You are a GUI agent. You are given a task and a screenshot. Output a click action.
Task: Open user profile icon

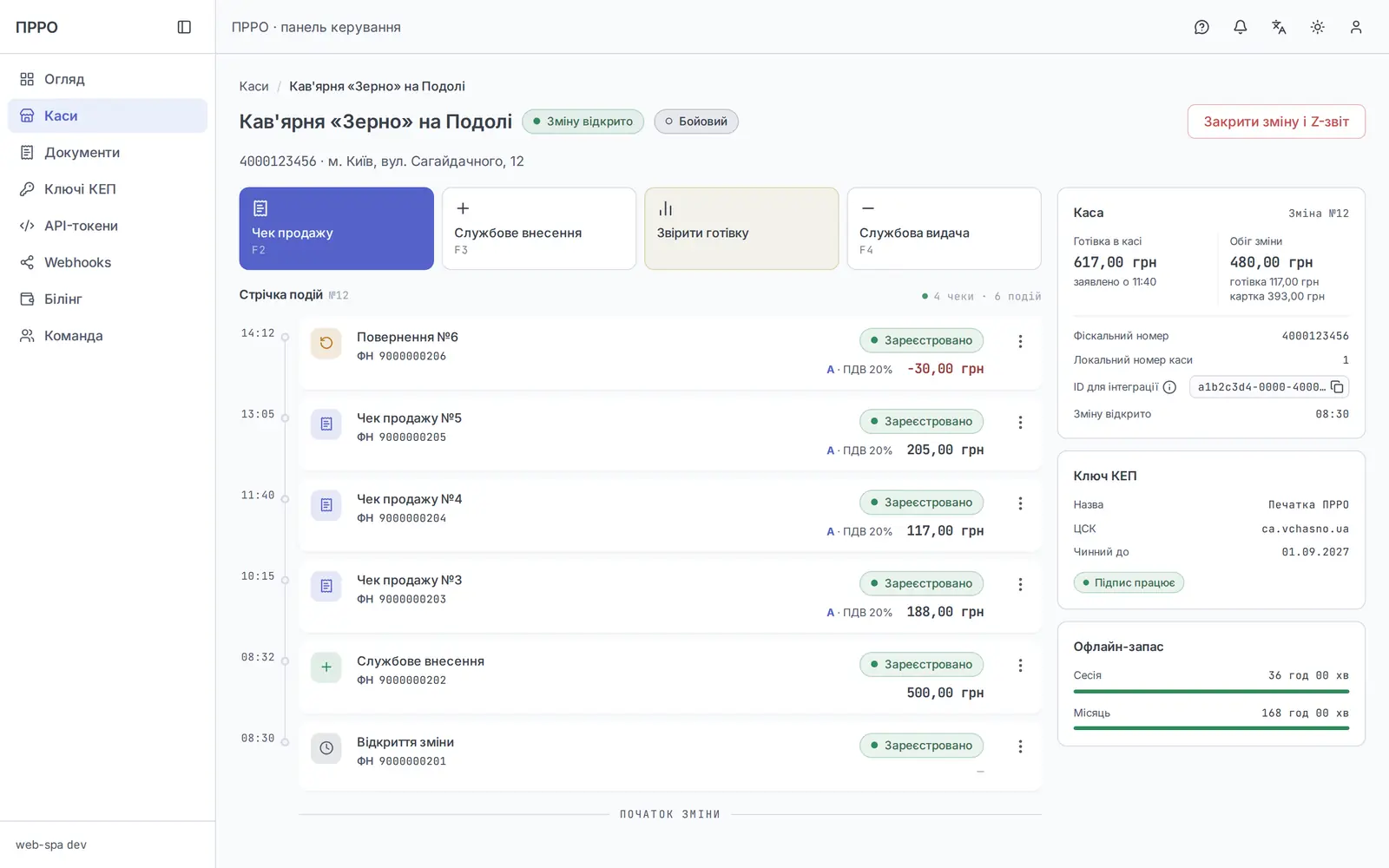(1356, 27)
